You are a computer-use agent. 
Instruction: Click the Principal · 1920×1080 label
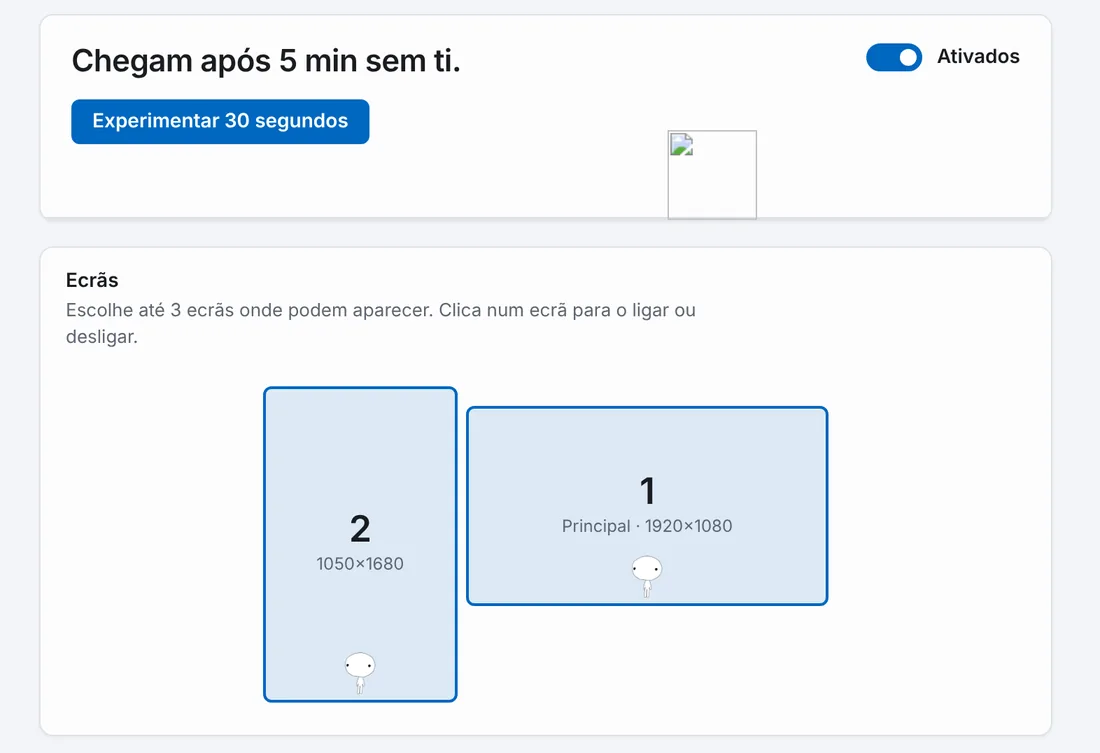click(x=647, y=526)
